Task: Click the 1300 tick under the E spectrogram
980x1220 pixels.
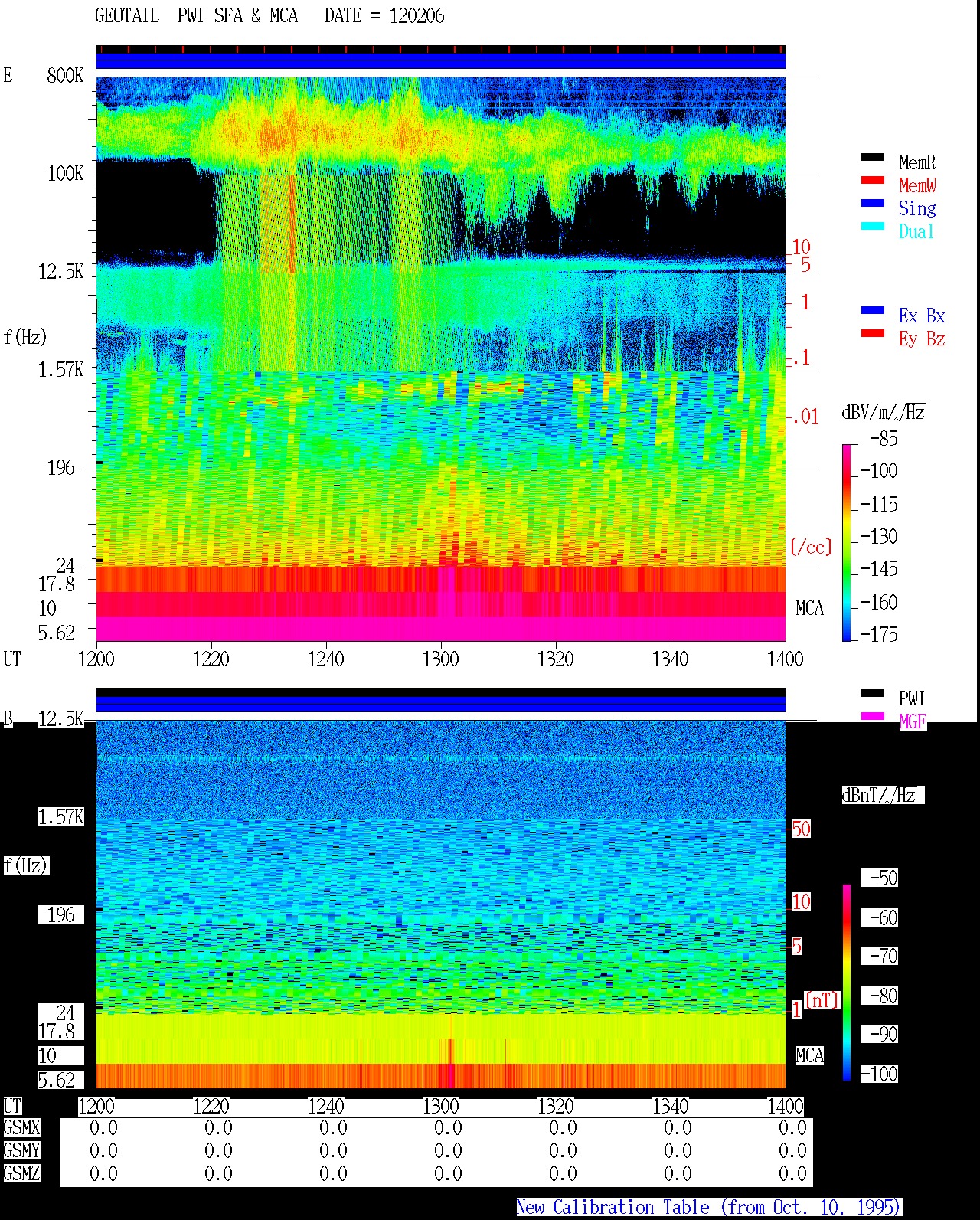Action: click(441, 659)
